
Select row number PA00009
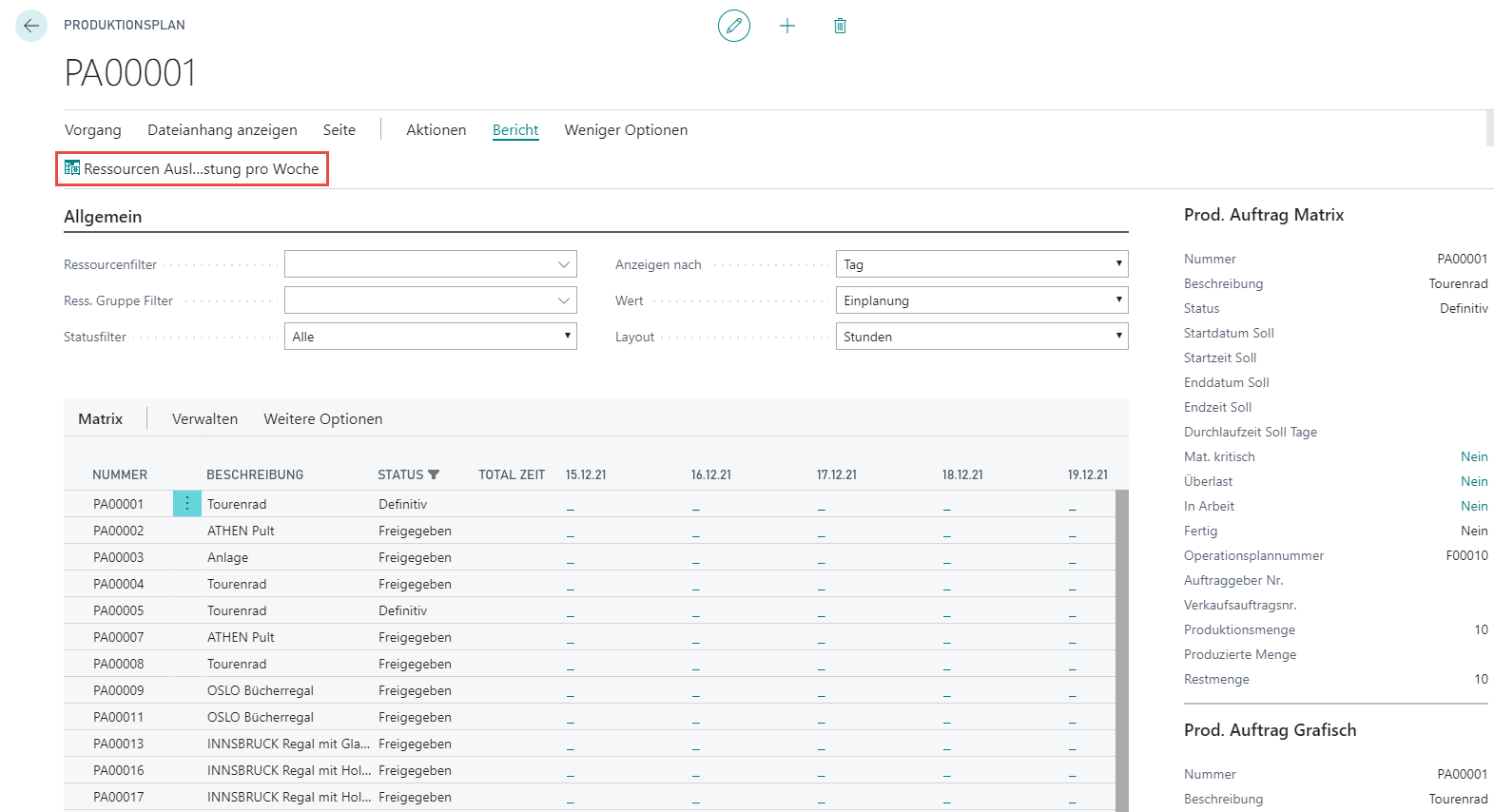pos(119,690)
